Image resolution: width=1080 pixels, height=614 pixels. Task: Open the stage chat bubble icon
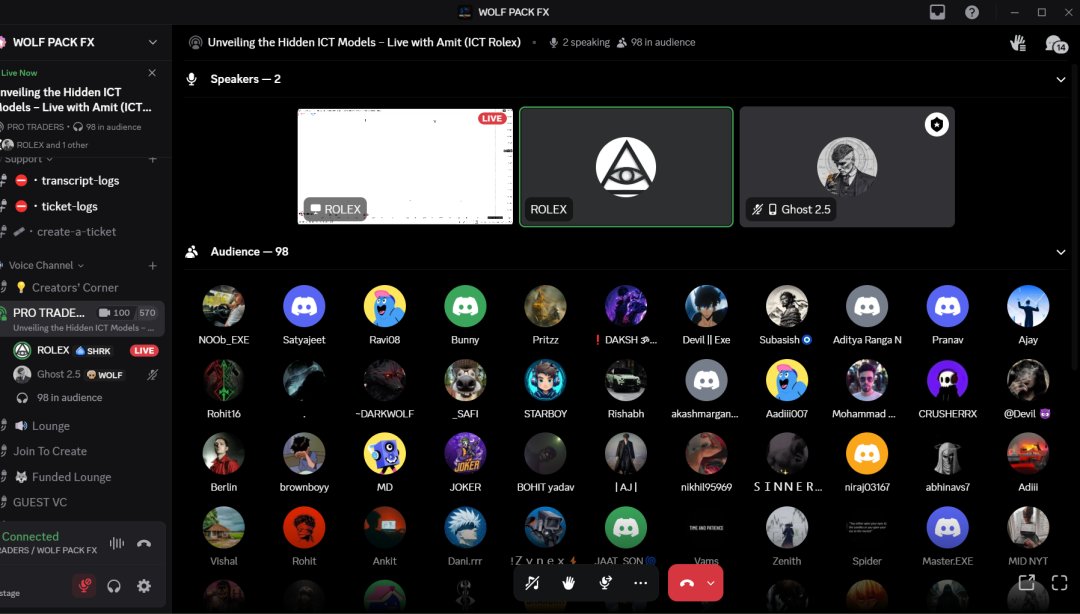click(x=1055, y=44)
